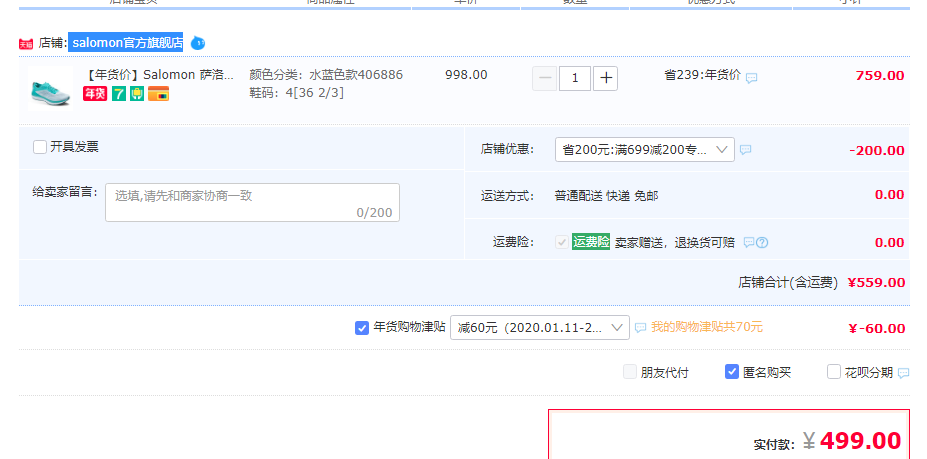Viewport: 927px width, 459px height.
Task: Click 颜色分类：水蓝色款406886 text
Action: [x=326, y=75]
